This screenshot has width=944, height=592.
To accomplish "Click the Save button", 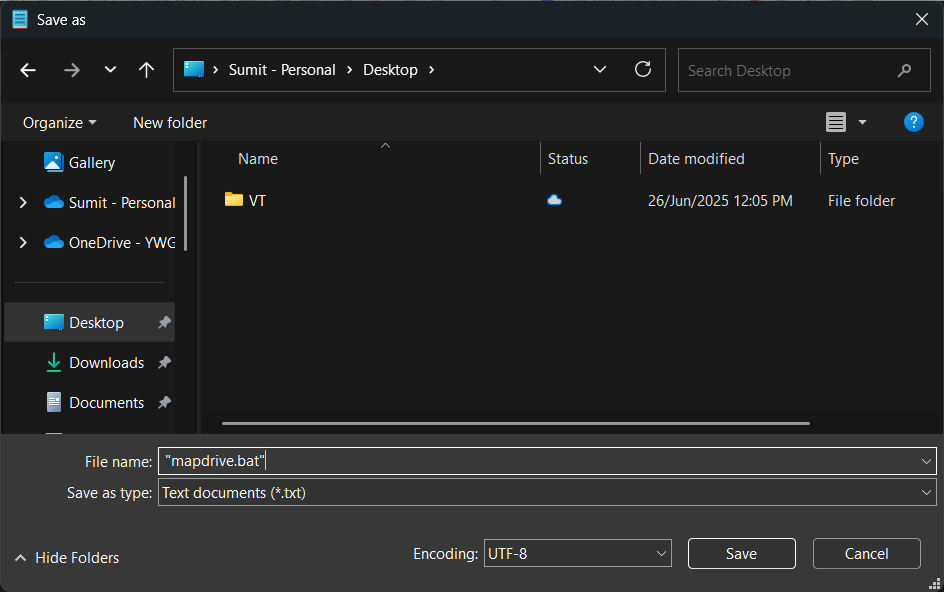I will click(x=741, y=553).
